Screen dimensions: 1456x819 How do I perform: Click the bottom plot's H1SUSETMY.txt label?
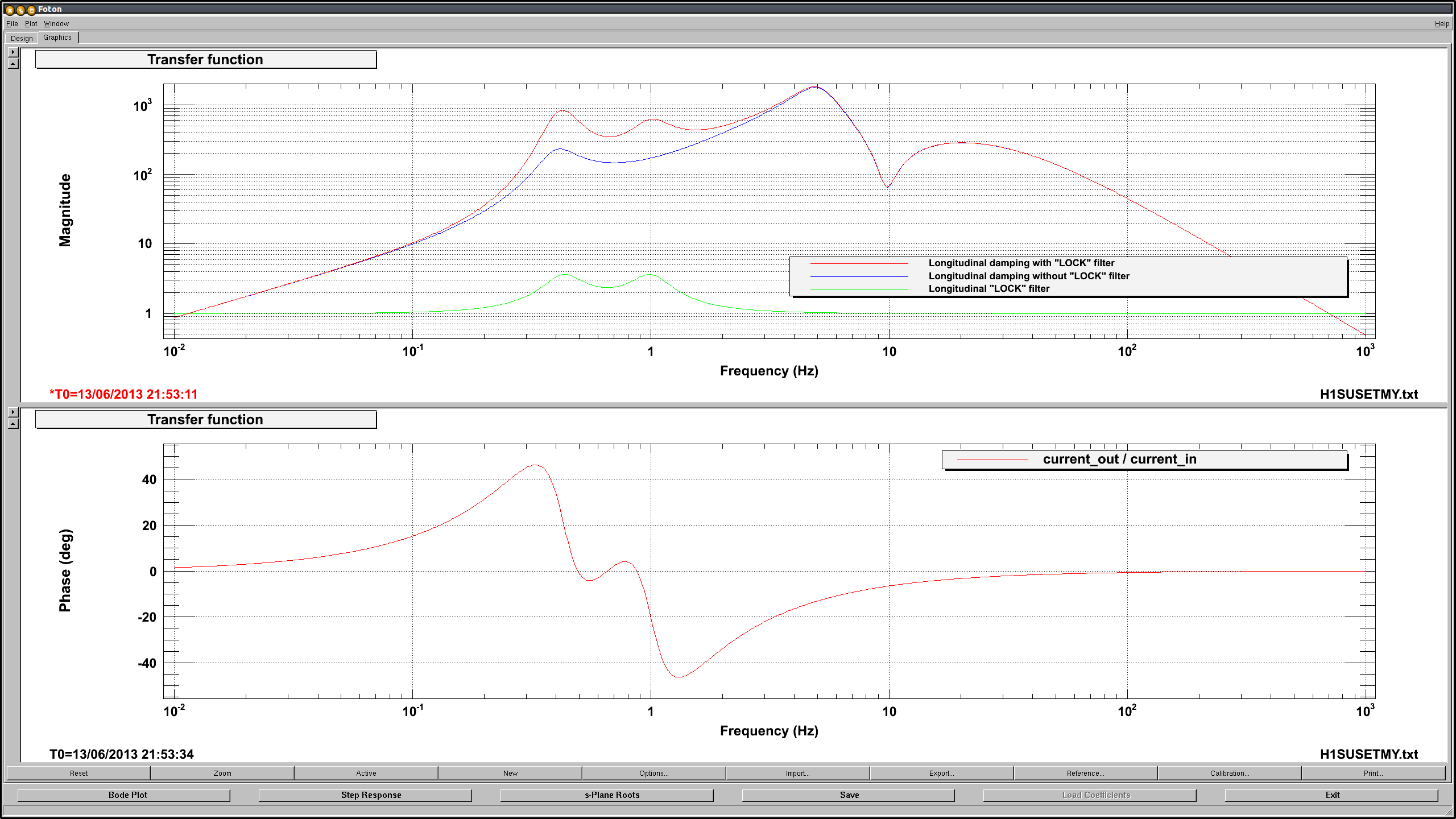[x=1368, y=754]
